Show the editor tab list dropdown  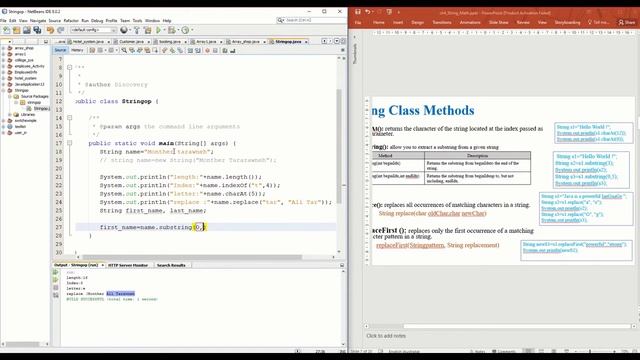[x=337, y=41]
